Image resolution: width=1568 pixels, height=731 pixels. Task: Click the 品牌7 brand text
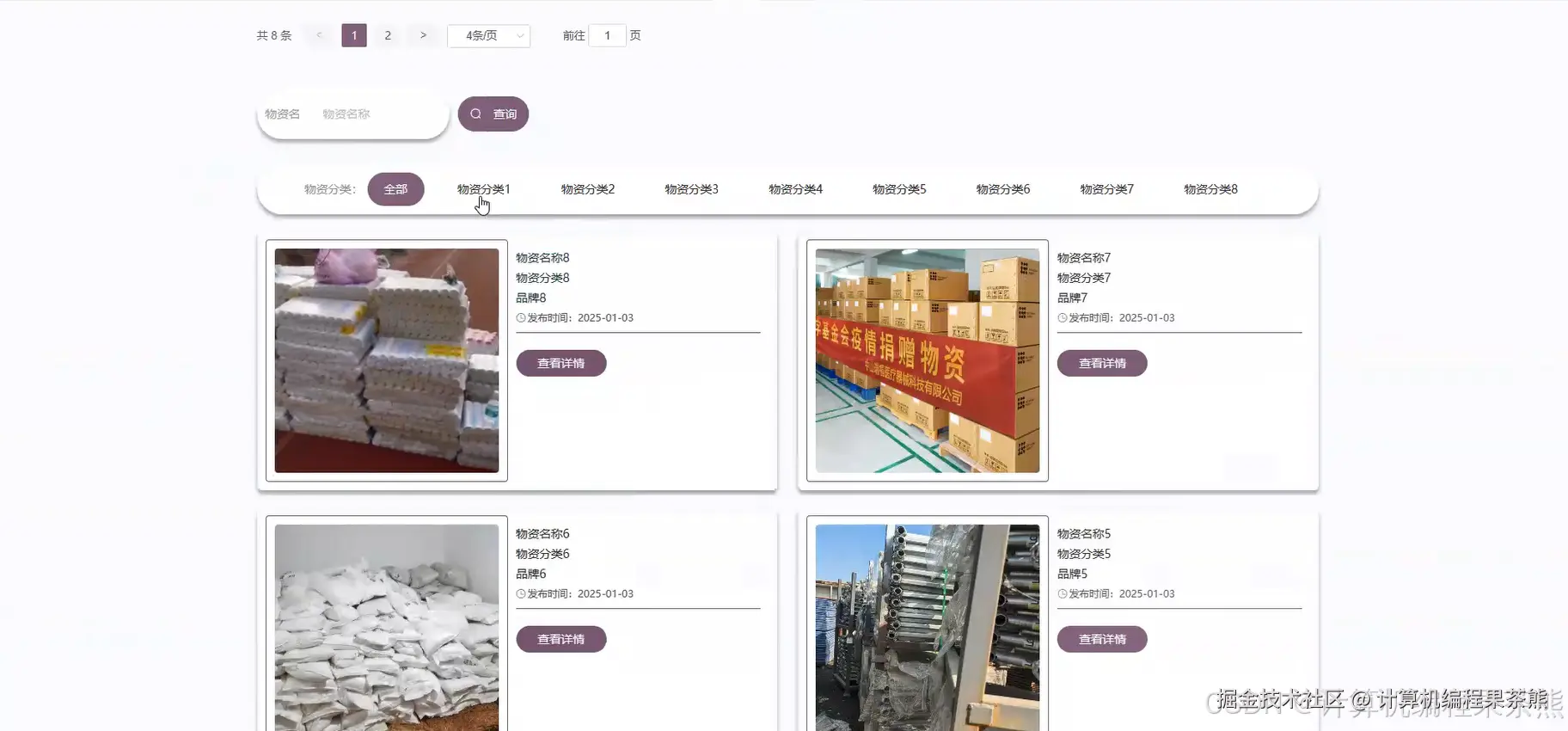click(x=1072, y=298)
